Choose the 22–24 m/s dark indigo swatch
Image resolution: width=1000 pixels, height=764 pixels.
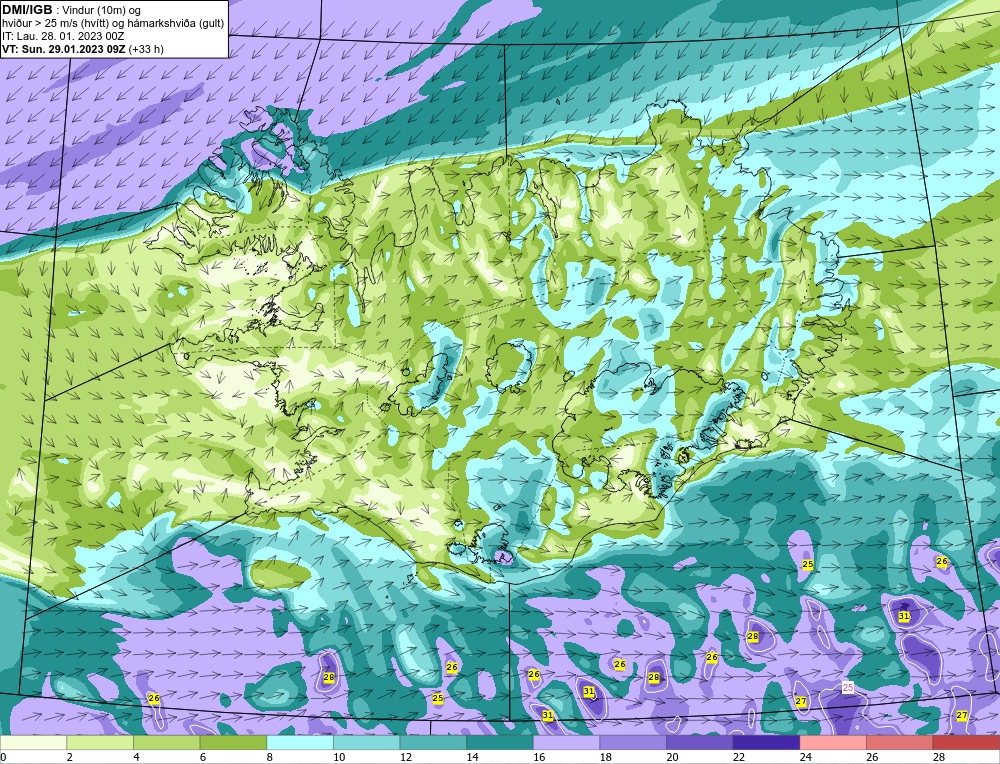pyautogui.click(x=766, y=742)
